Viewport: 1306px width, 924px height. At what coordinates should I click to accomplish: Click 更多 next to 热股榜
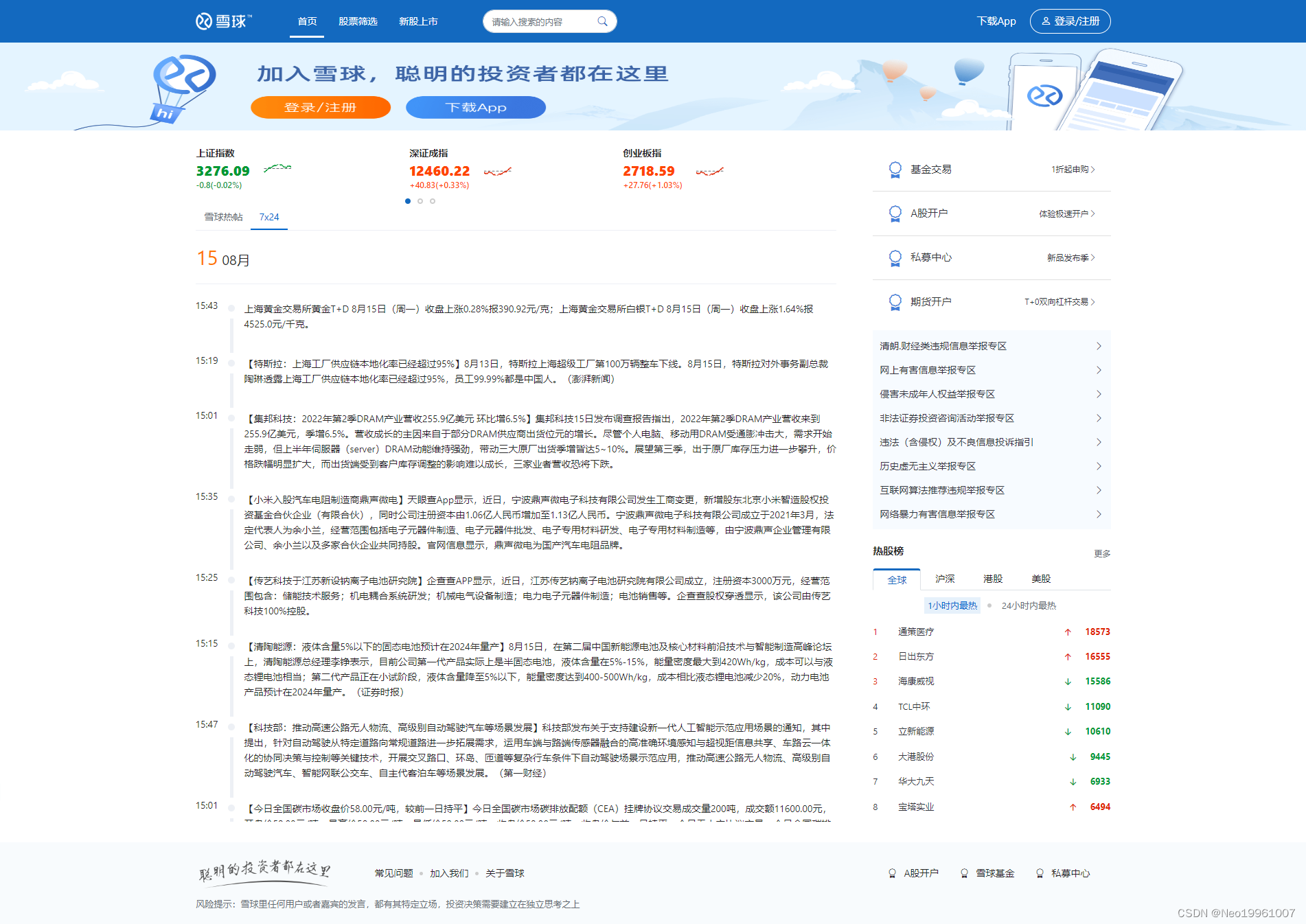[x=1102, y=553]
